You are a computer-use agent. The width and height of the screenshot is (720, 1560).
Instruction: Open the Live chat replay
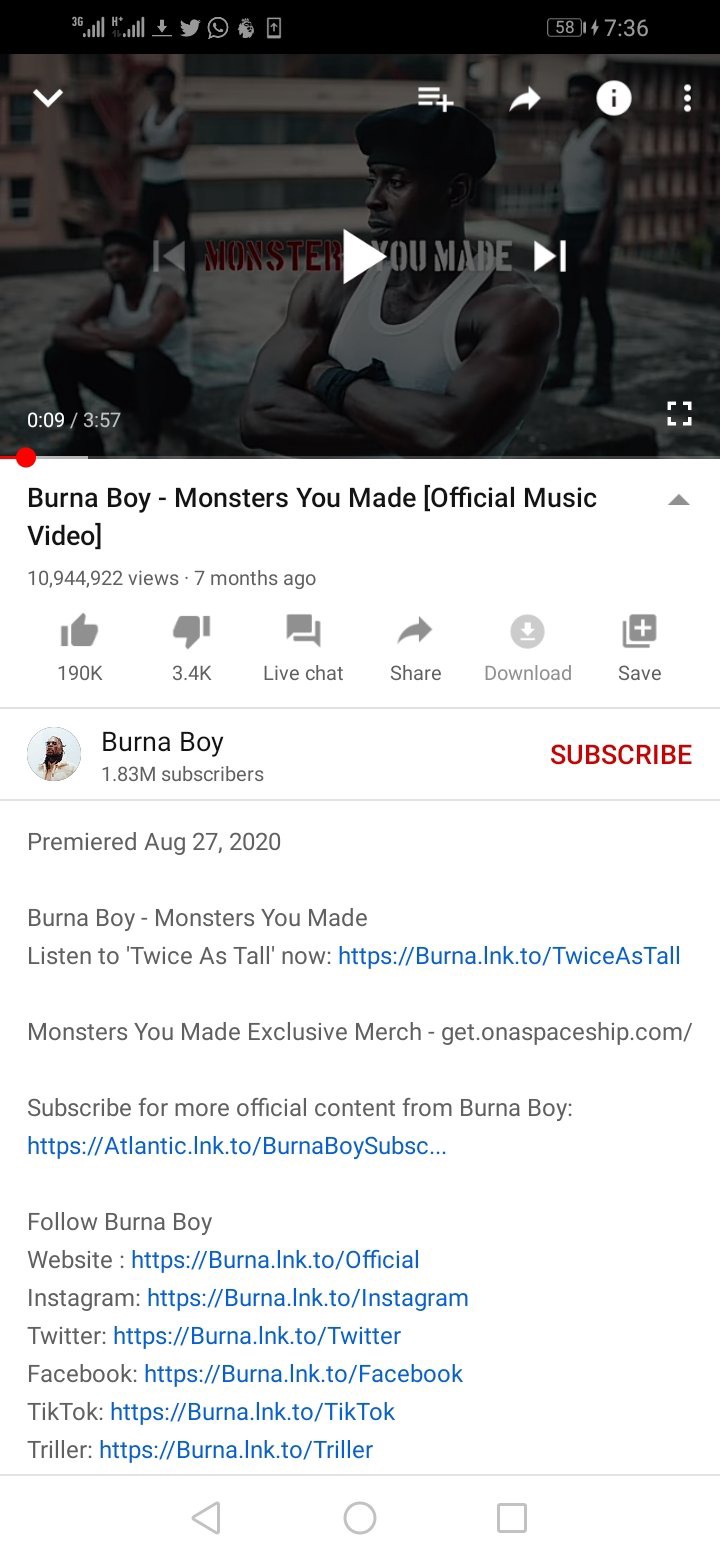pyautogui.click(x=303, y=649)
